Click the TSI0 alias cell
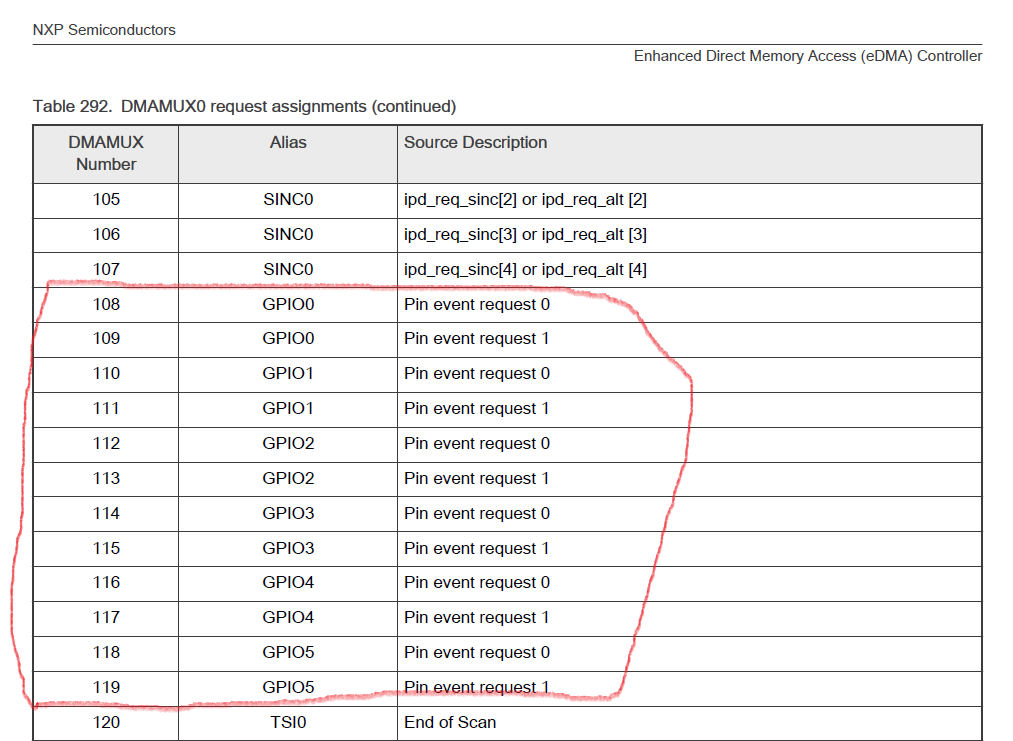This screenshot has height=741, width=1013. 287,722
